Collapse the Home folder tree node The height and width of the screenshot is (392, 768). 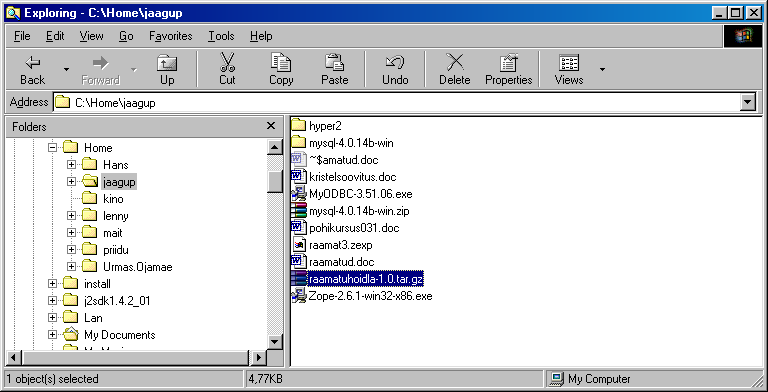(52, 147)
